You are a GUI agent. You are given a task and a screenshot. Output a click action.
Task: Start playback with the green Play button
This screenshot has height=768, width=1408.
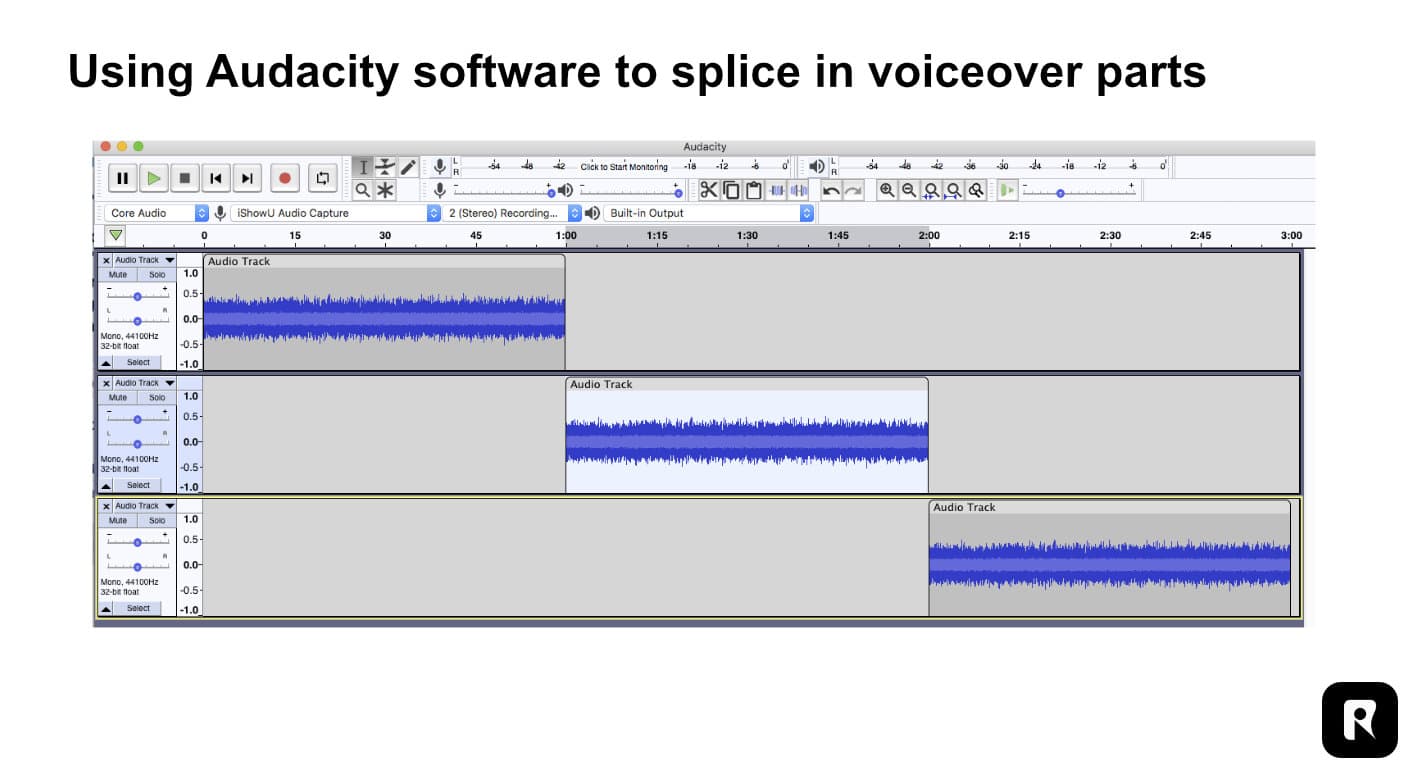(x=153, y=179)
